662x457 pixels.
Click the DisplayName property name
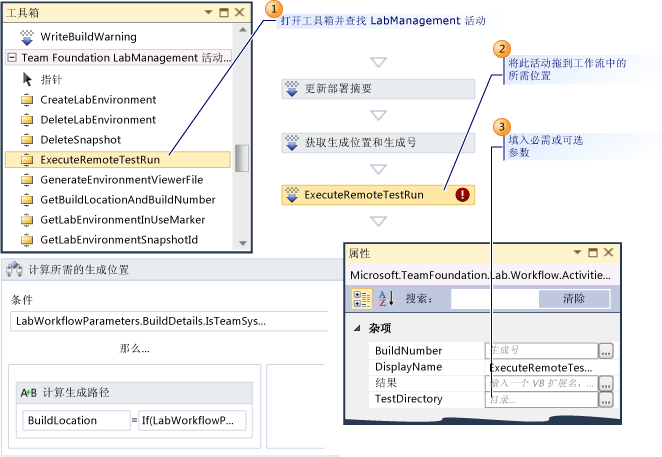[408, 367]
